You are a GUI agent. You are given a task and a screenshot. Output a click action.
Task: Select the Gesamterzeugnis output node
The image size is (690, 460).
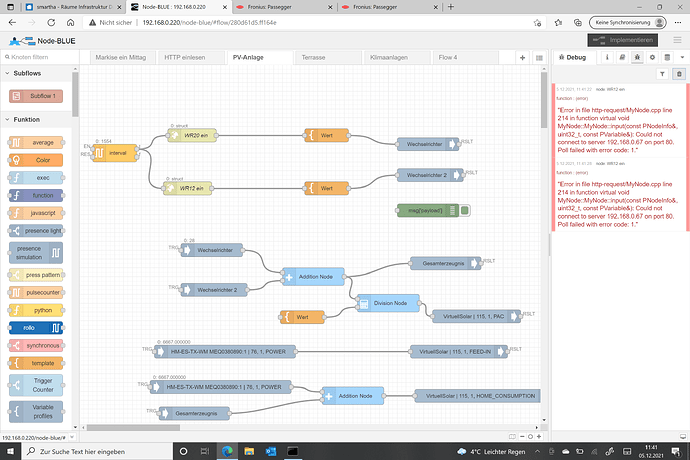click(444, 262)
